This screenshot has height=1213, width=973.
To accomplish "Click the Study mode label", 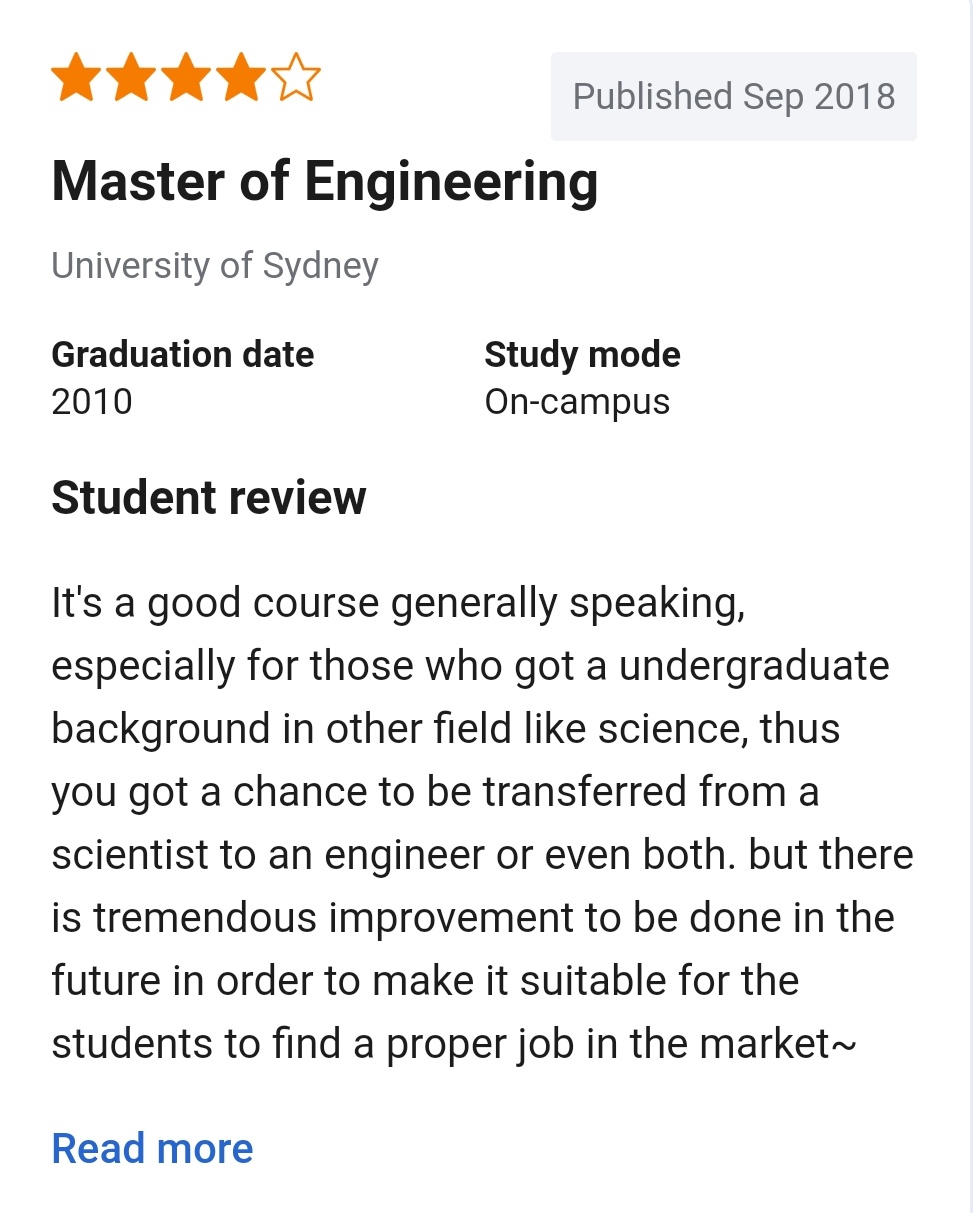I will pyautogui.click(x=582, y=354).
